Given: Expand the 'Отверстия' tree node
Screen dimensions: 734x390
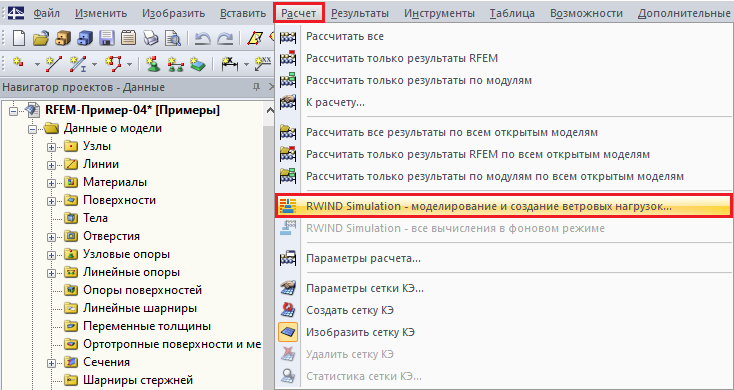Looking at the screenshot, I should [x=51, y=237].
